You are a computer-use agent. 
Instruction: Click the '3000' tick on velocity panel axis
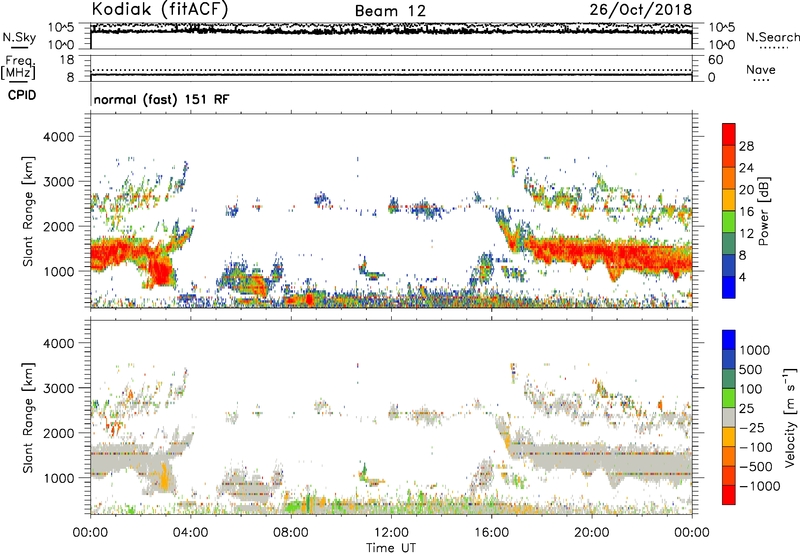[x=58, y=388]
